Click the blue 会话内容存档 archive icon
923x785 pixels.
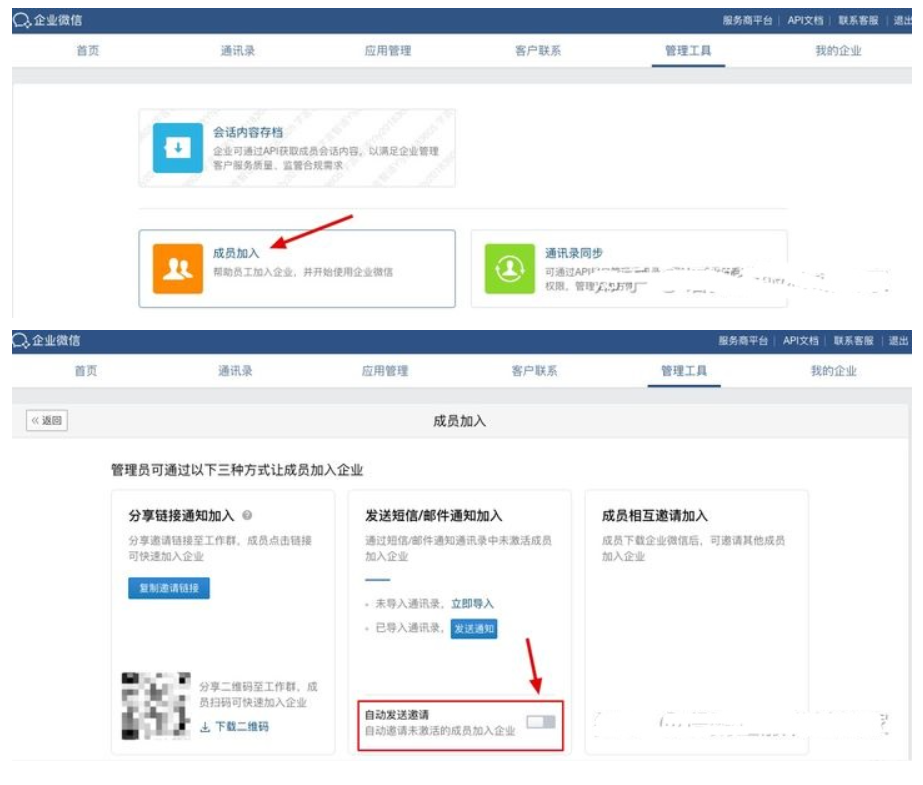178,148
